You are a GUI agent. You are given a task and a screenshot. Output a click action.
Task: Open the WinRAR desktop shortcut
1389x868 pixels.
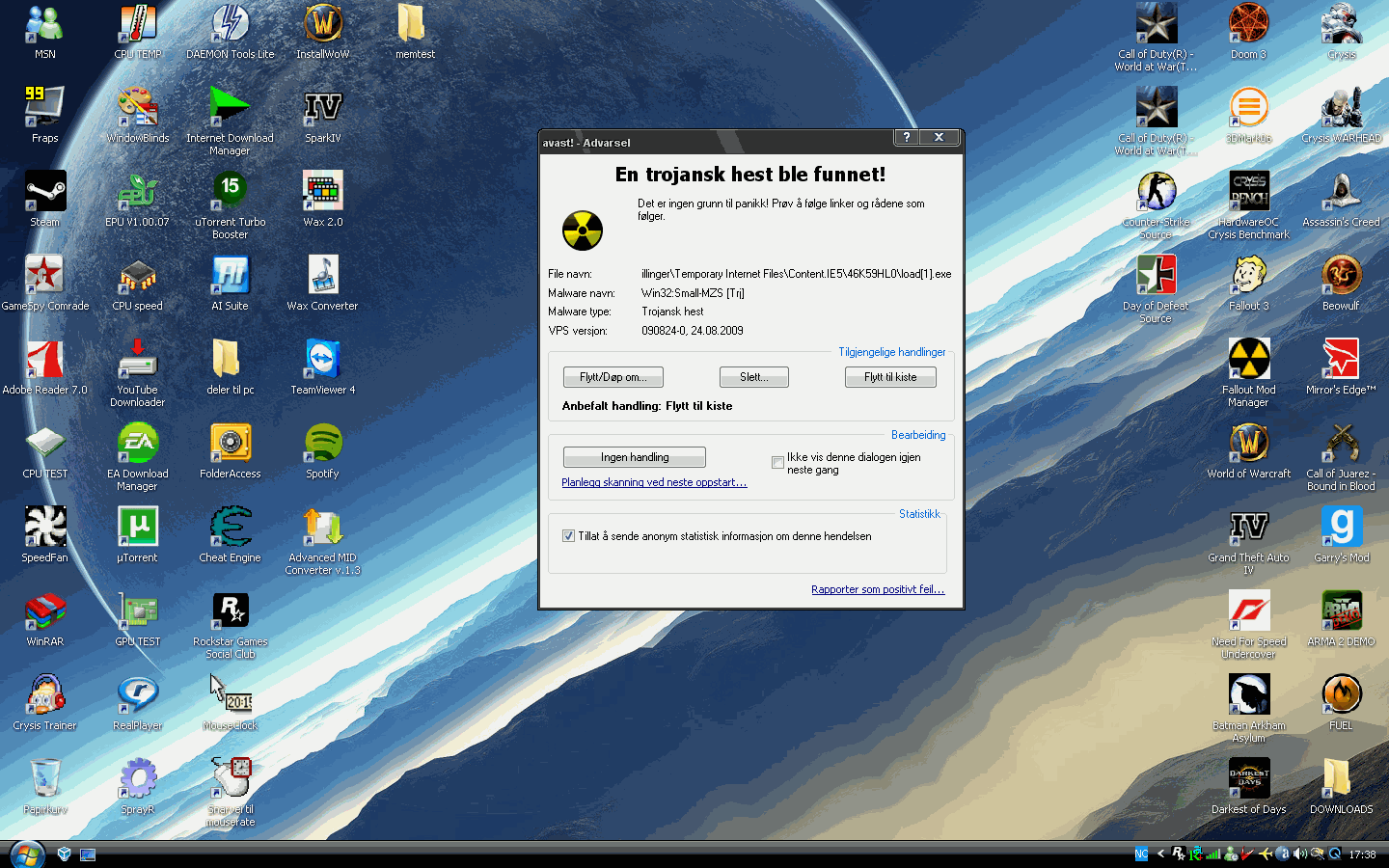coord(45,618)
